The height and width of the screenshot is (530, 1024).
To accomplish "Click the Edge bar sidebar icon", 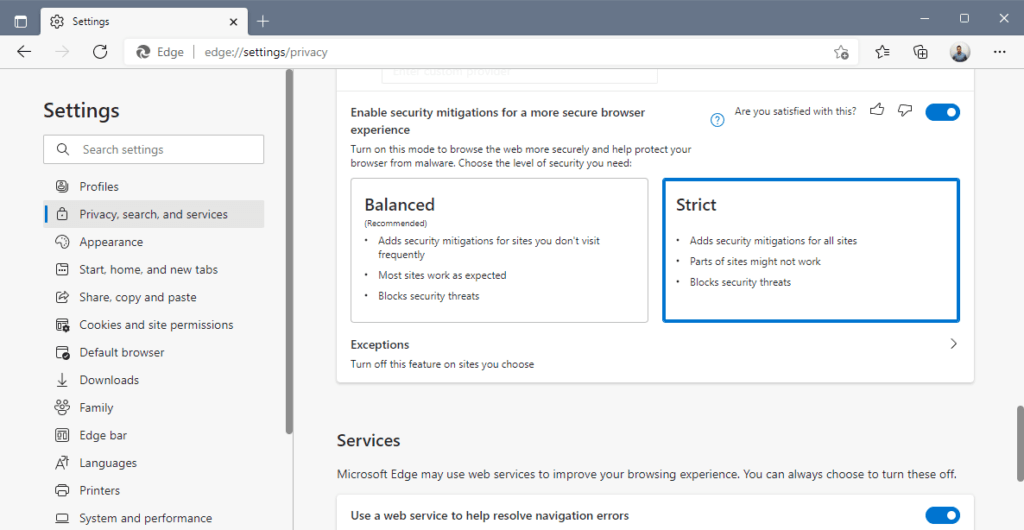I will (x=62, y=435).
